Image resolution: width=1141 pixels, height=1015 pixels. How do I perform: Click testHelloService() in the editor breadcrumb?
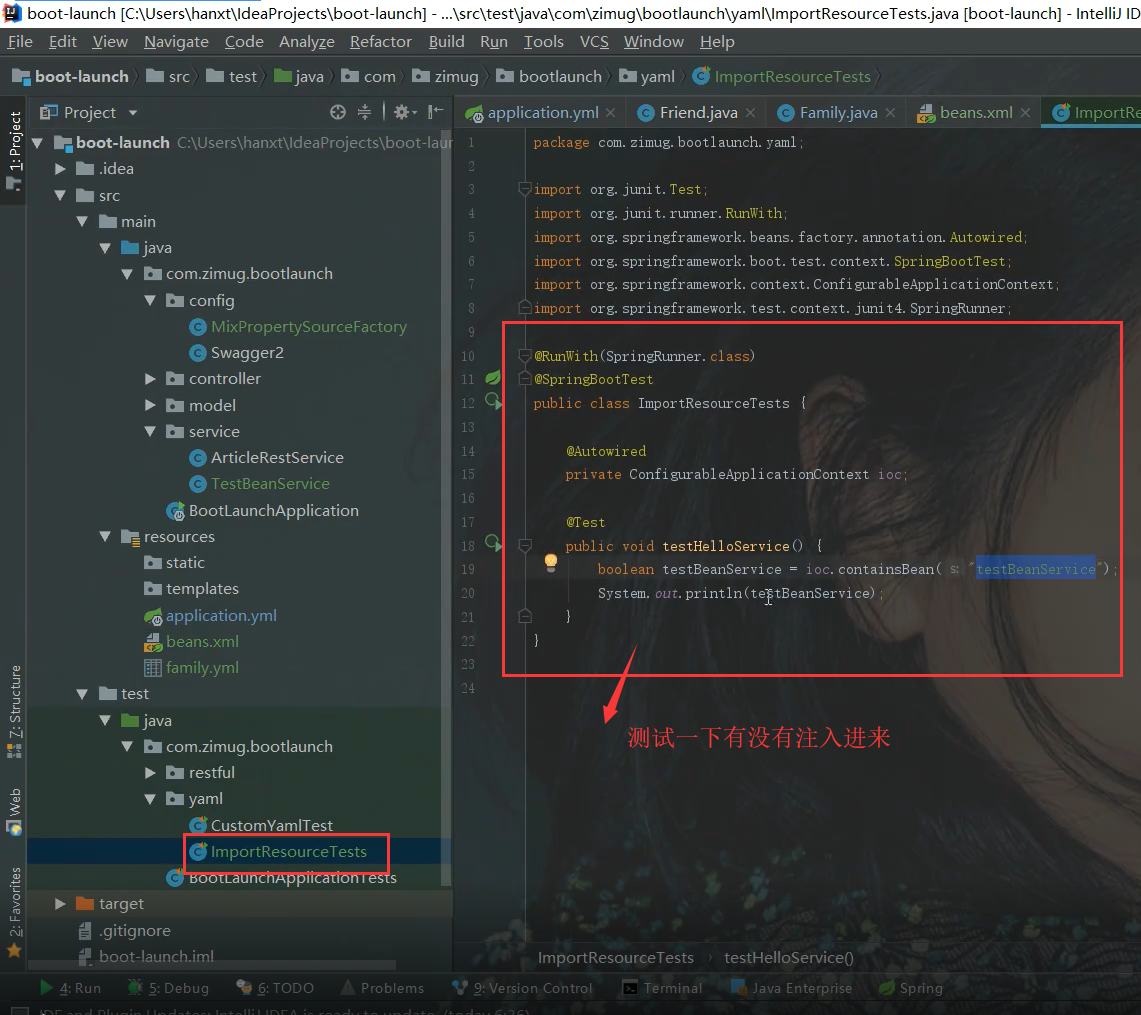[788, 958]
